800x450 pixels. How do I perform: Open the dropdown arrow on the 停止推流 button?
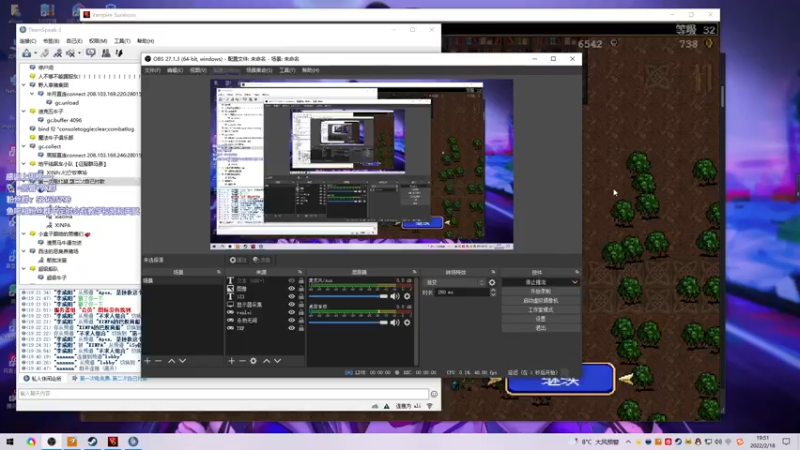click(x=574, y=282)
